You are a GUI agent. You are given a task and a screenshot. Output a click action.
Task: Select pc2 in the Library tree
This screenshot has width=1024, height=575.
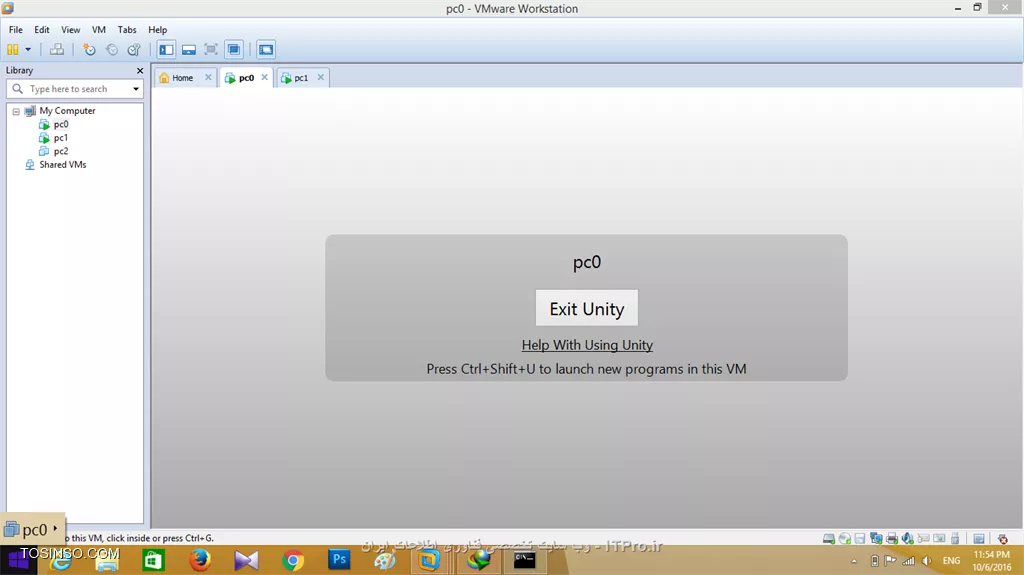61,151
